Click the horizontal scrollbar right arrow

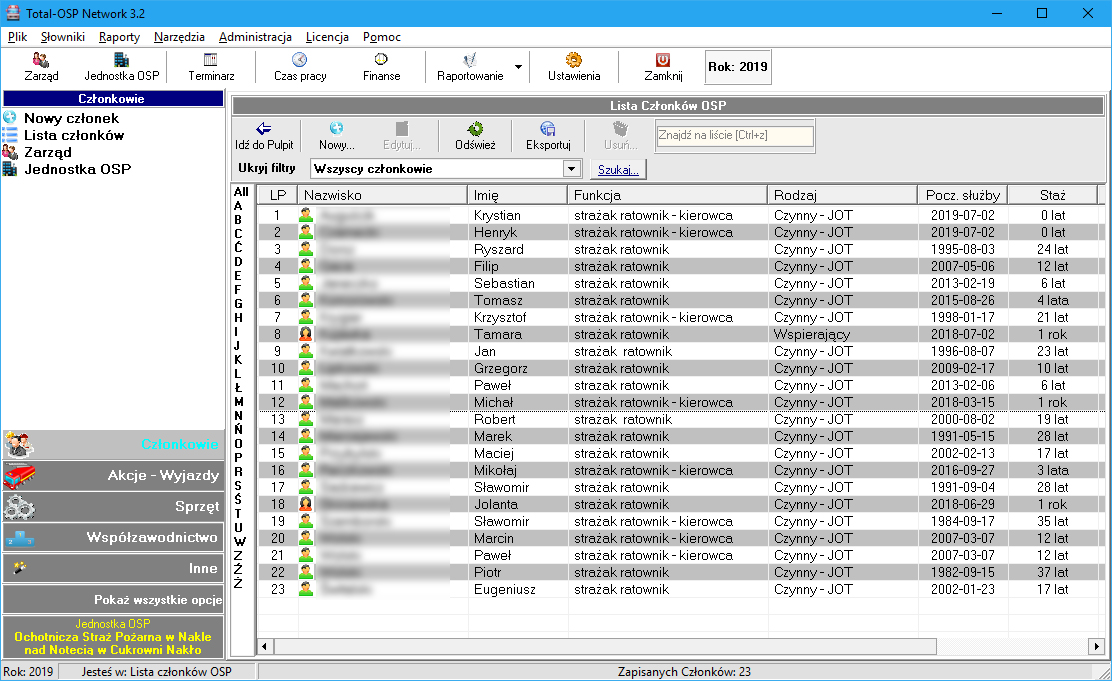pos(1096,646)
